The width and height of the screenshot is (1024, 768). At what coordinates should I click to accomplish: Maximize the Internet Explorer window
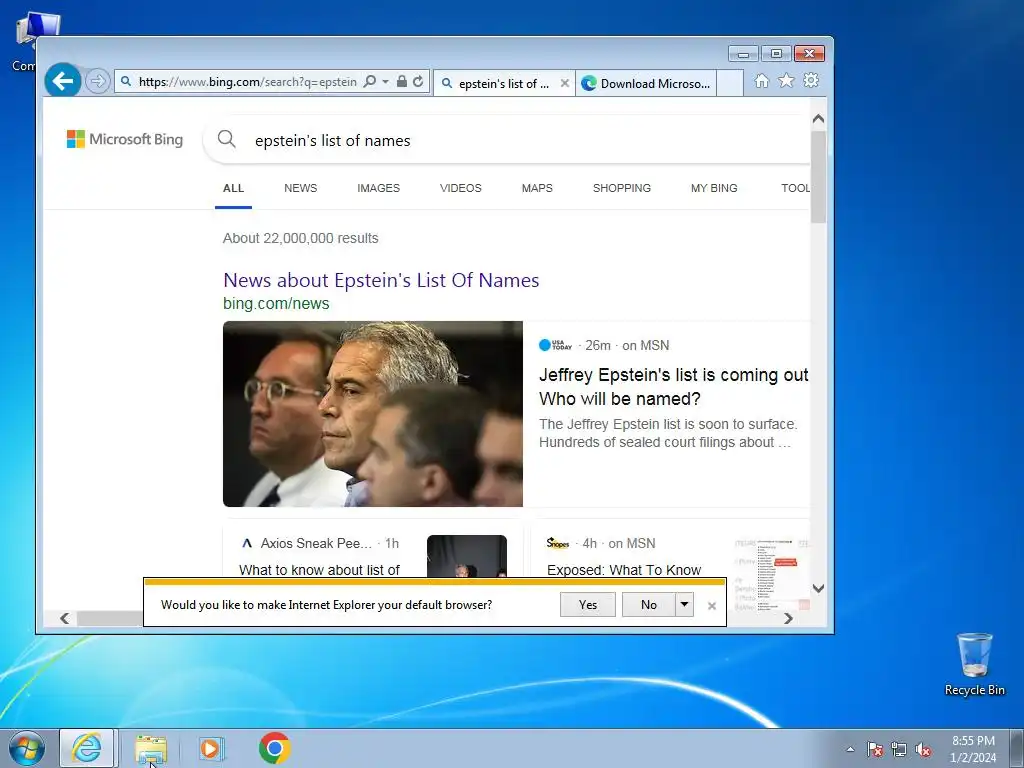click(776, 54)
